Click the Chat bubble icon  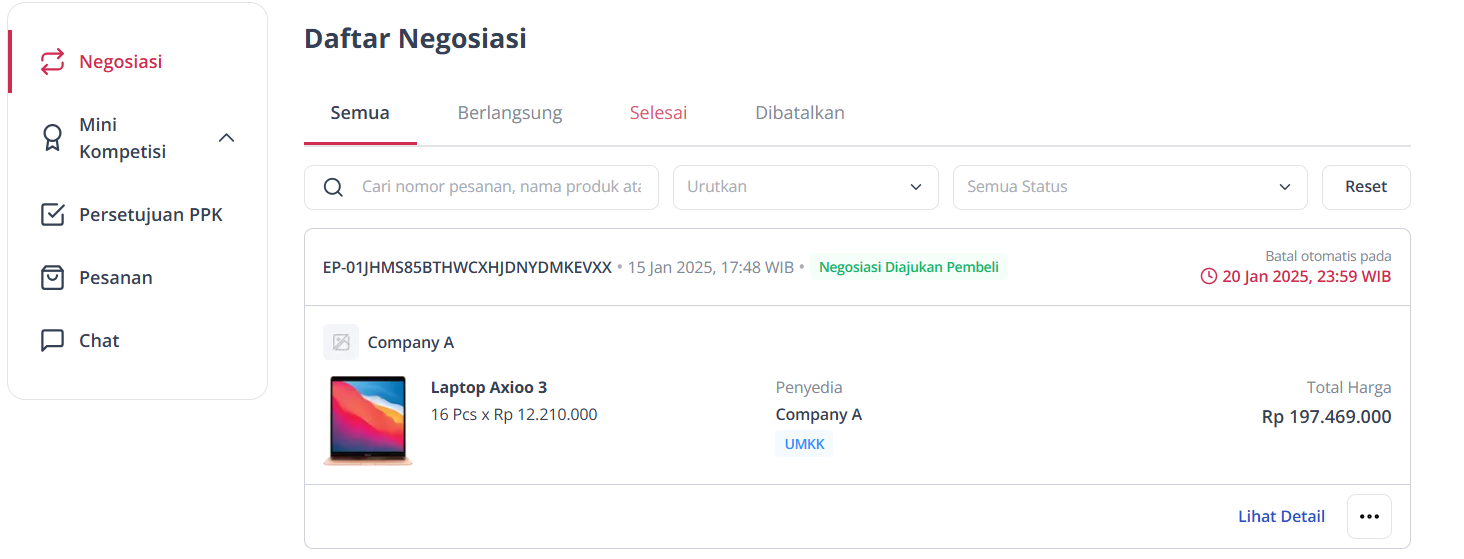52,341
